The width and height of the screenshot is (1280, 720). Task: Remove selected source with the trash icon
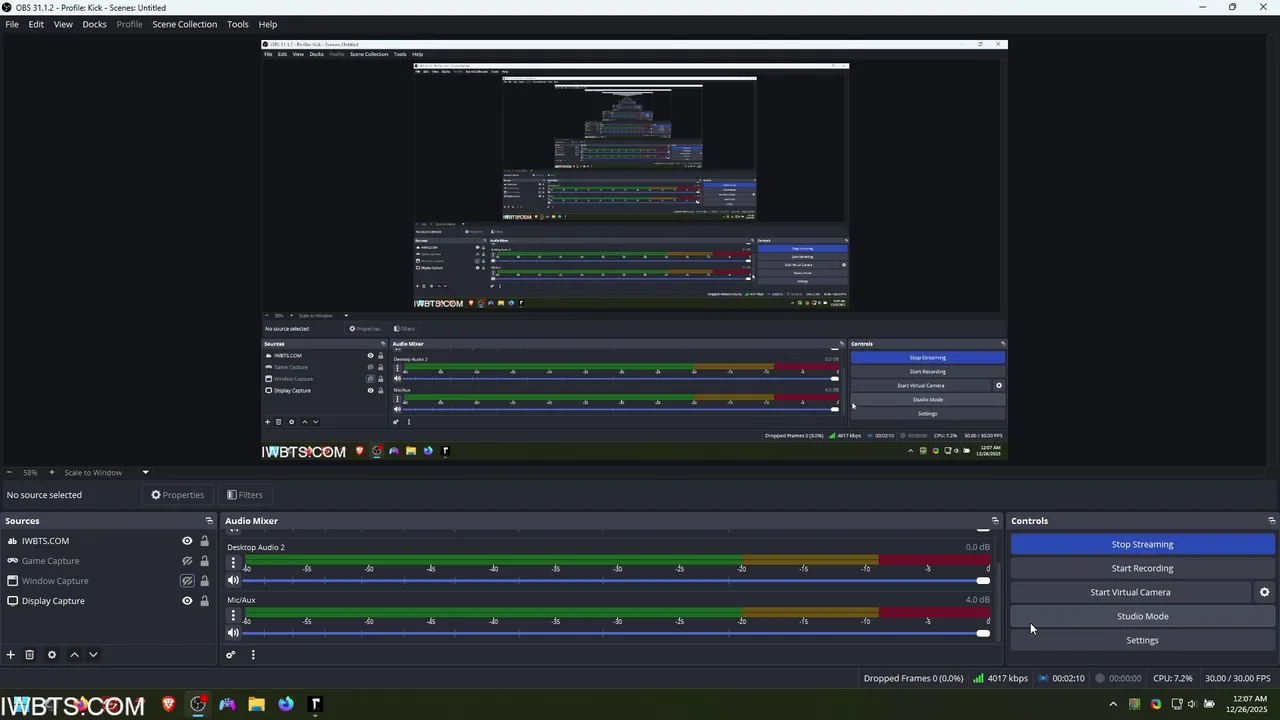pos(30,655)
